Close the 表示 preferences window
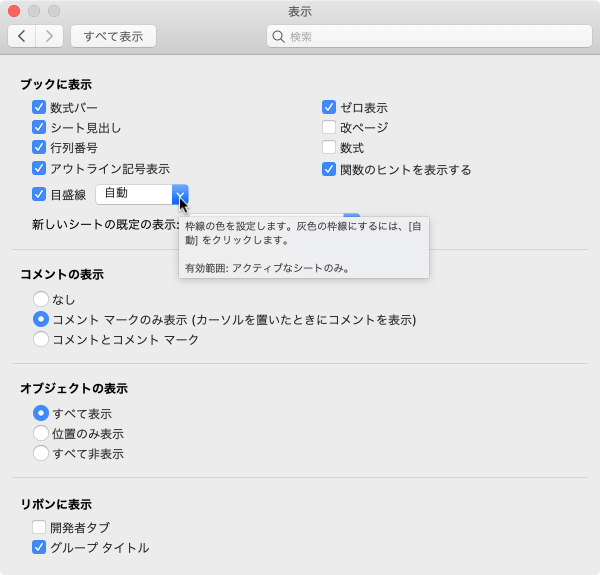Viewport: 600px width, 575px height. pyautogui.click(x=14, y=11)
